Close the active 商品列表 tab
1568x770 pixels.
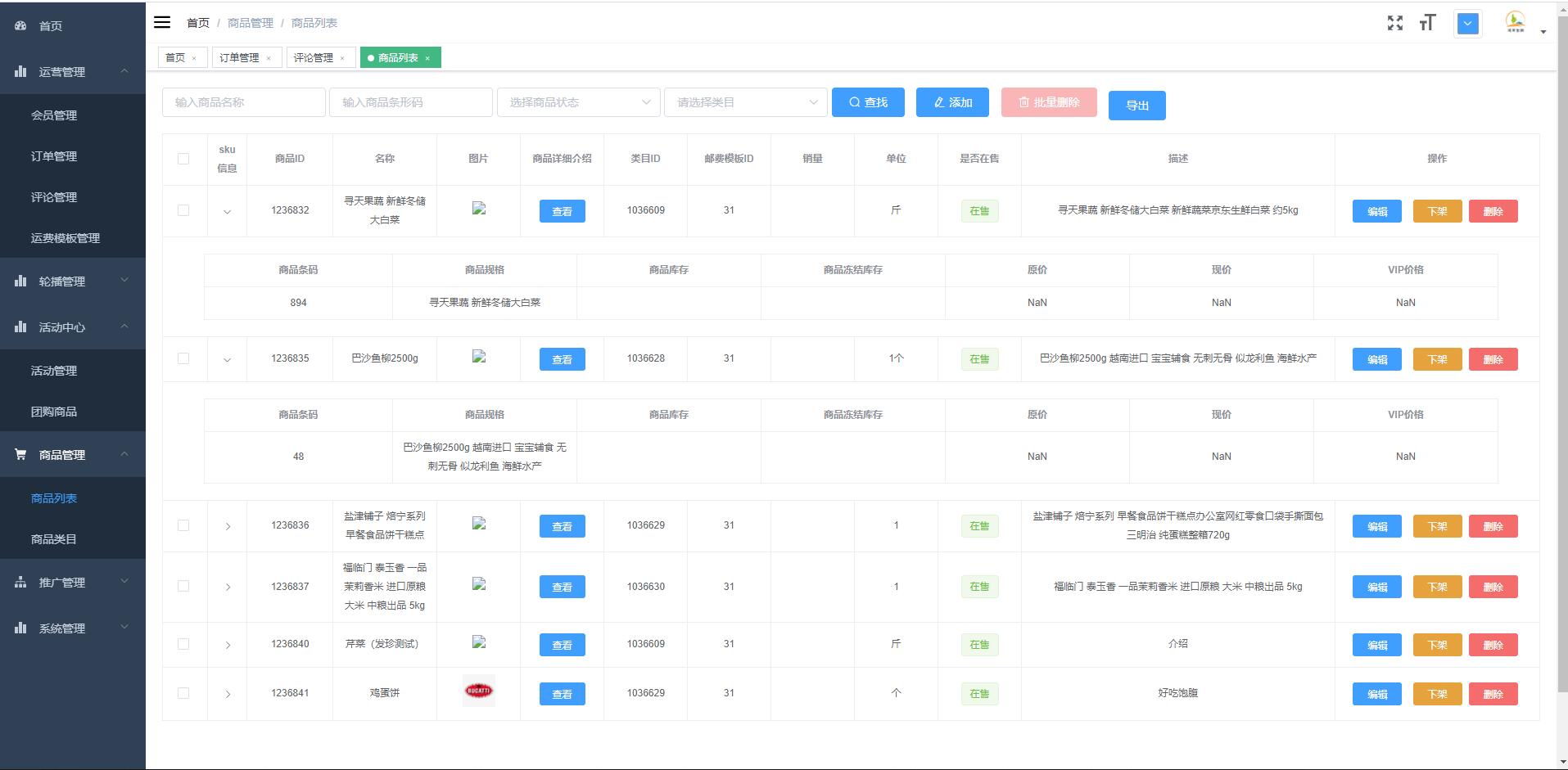click(427, 58)
